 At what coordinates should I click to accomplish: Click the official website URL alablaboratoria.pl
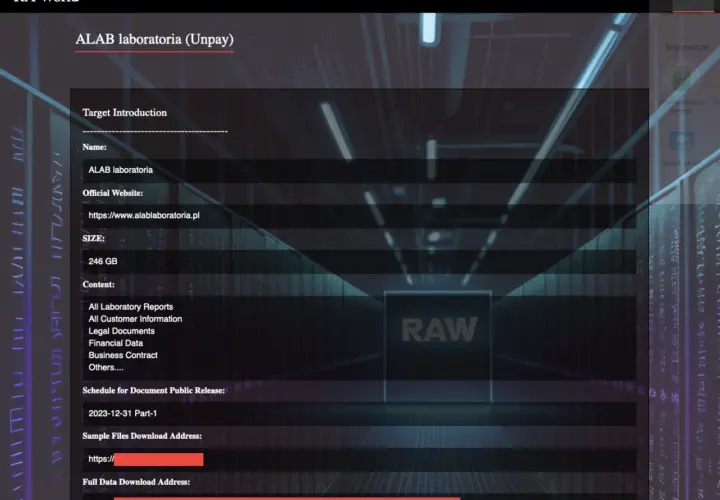[x=144, y=215]
